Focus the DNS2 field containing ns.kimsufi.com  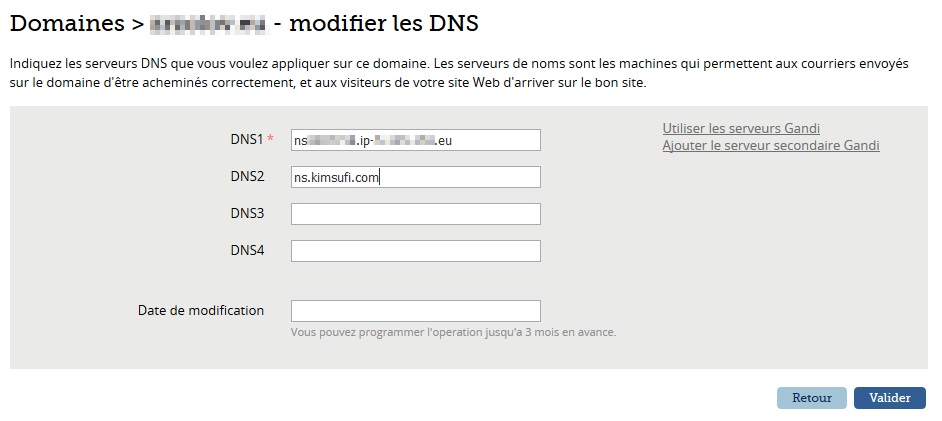[415, 177]
